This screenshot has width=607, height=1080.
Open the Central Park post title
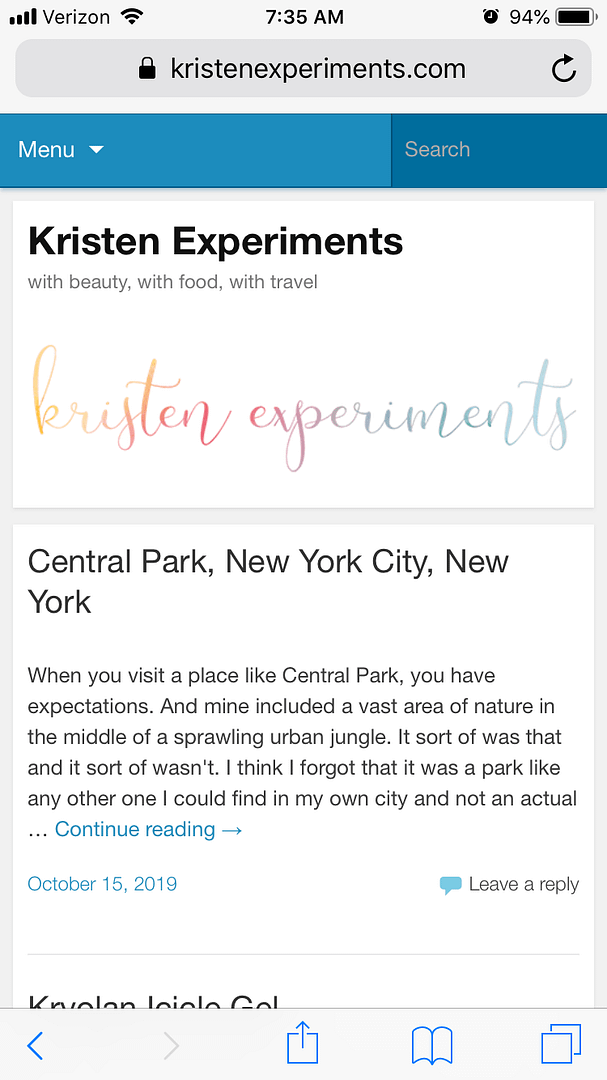[268, 581]
